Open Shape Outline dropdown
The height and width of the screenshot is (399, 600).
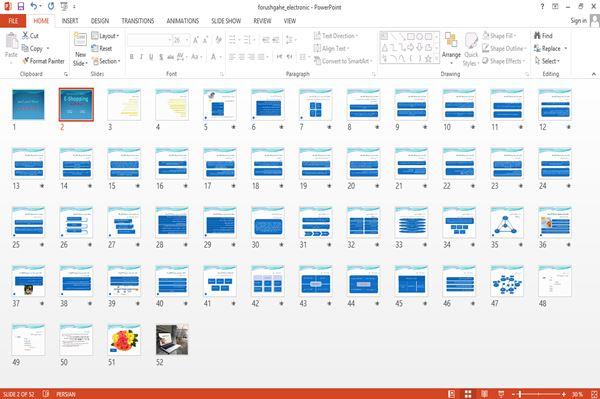(x=504, y=48)
